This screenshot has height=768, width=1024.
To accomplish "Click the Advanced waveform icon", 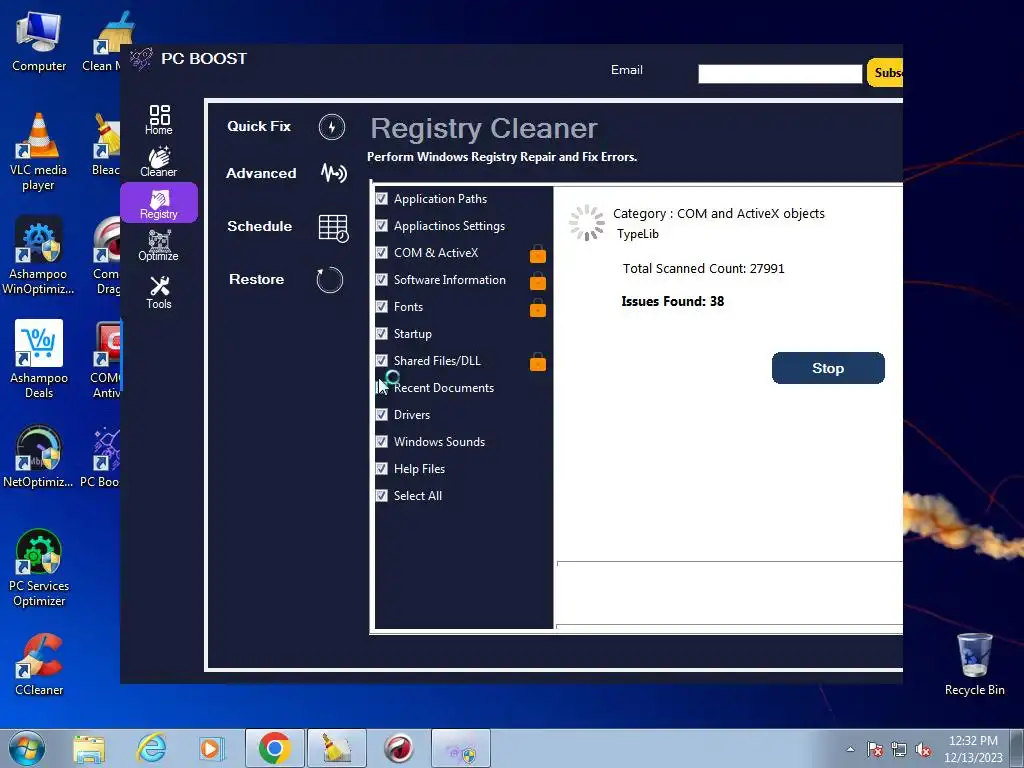I will pyautogui.click(x=333, y=173).
